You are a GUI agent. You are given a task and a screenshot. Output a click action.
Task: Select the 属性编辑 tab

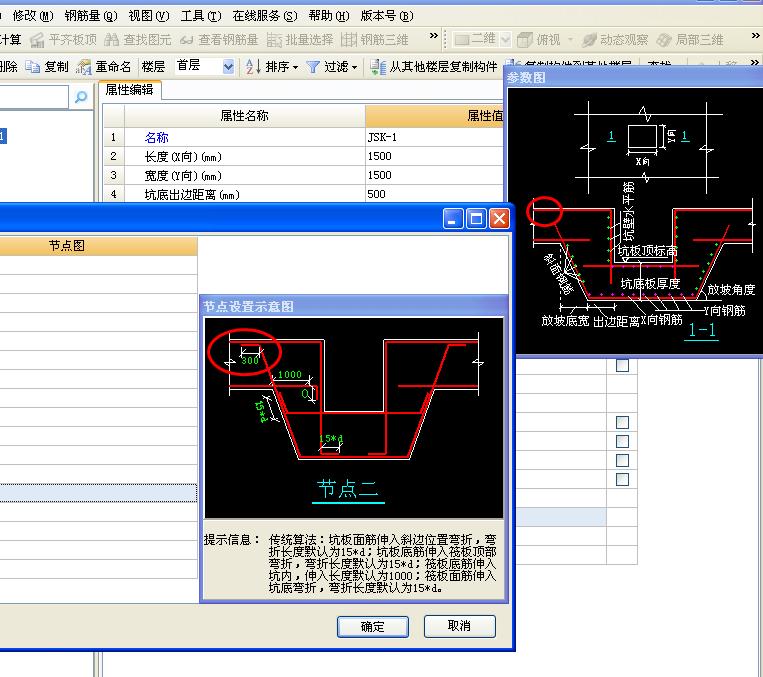click(130, 90)
